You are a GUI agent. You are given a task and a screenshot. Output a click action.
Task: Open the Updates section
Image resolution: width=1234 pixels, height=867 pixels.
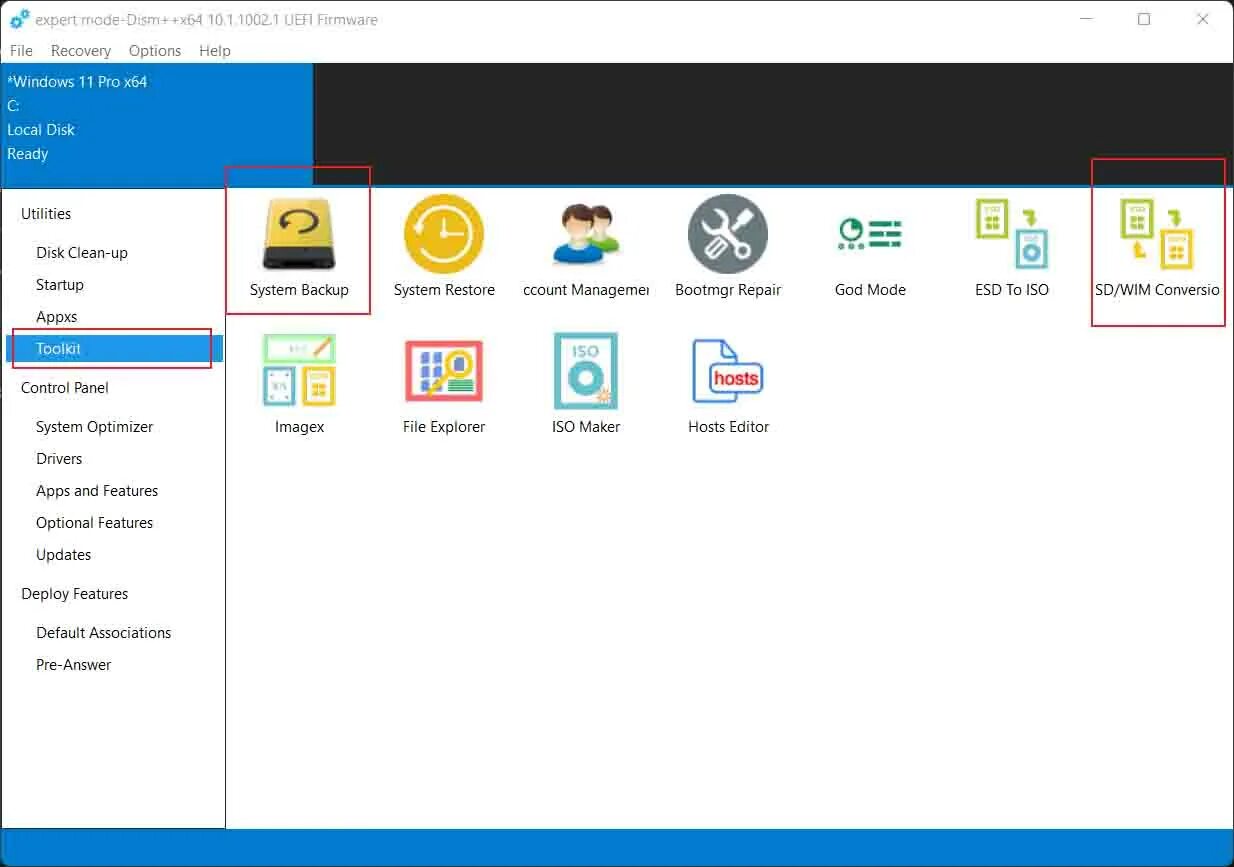point(64,554)
